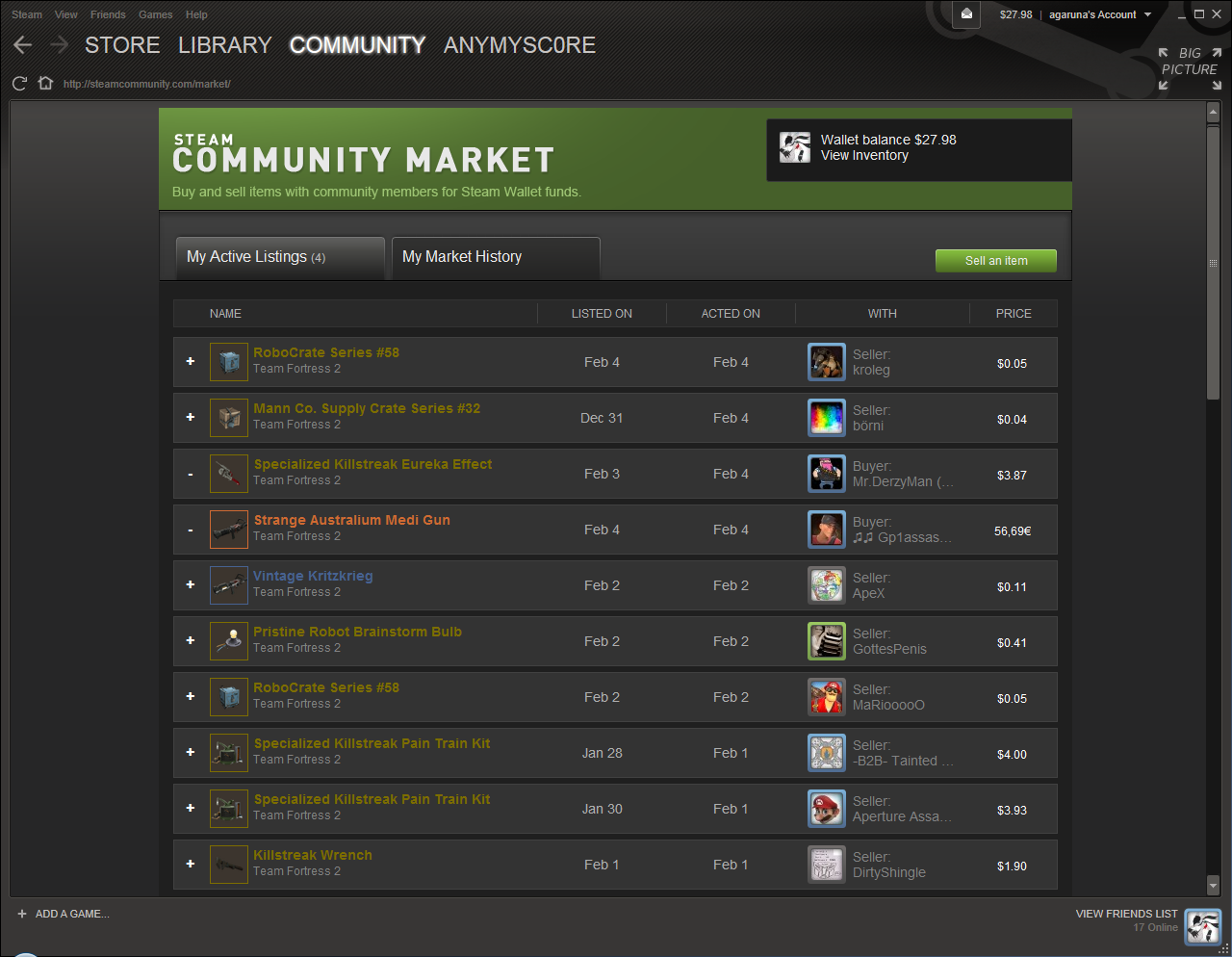1232x957 pixels.
Task: Open seller GottesPenis avatar
Action: coord(827,641)
